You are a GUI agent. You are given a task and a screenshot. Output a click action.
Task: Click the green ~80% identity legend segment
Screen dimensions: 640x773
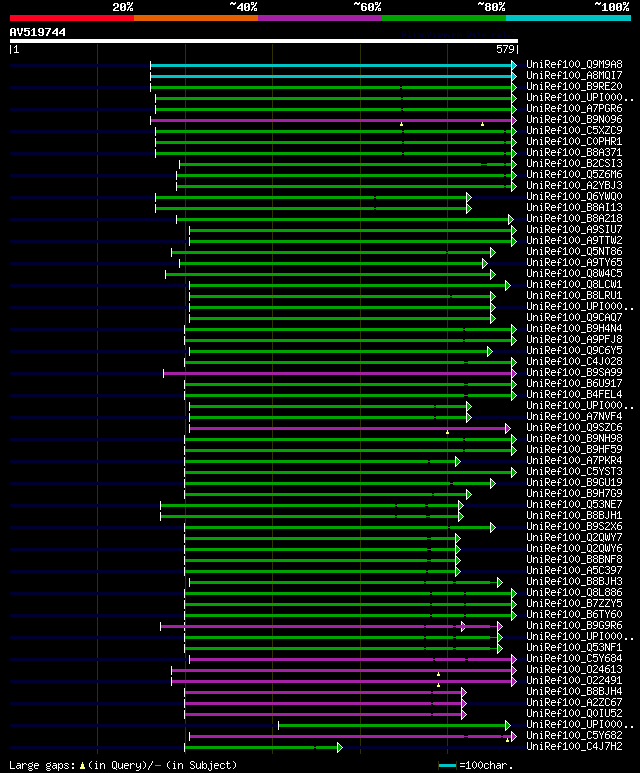(444, 18)
